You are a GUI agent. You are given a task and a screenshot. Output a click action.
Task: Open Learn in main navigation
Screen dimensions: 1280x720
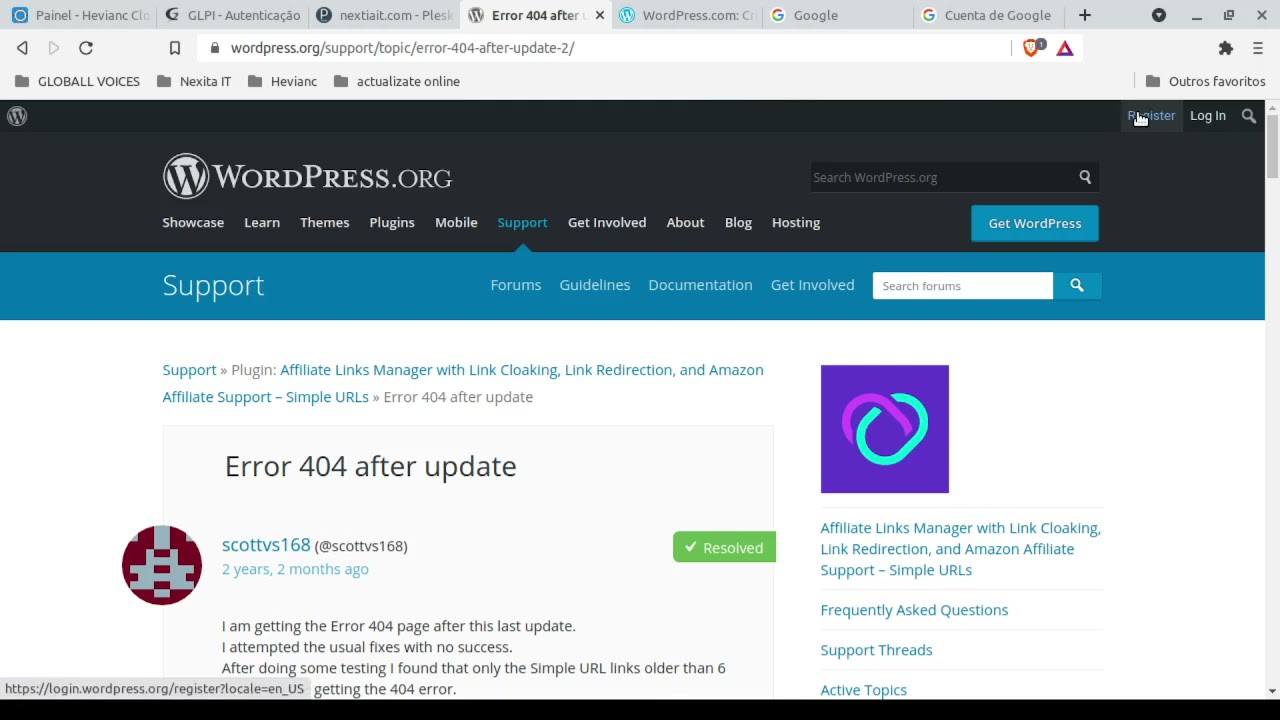pyautogui.click(x=262, y=223)
